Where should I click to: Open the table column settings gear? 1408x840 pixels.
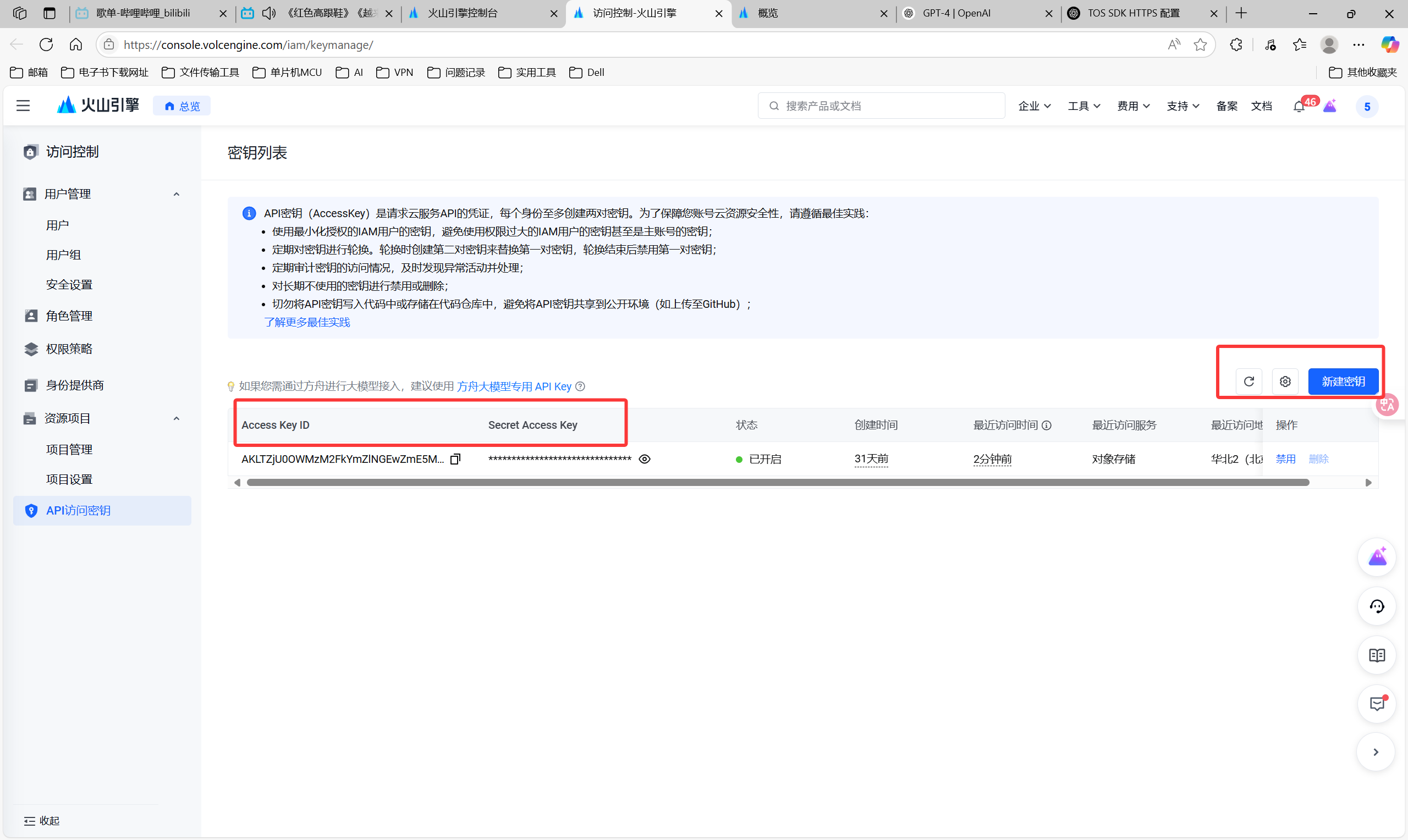click(x=1285, y=382)
